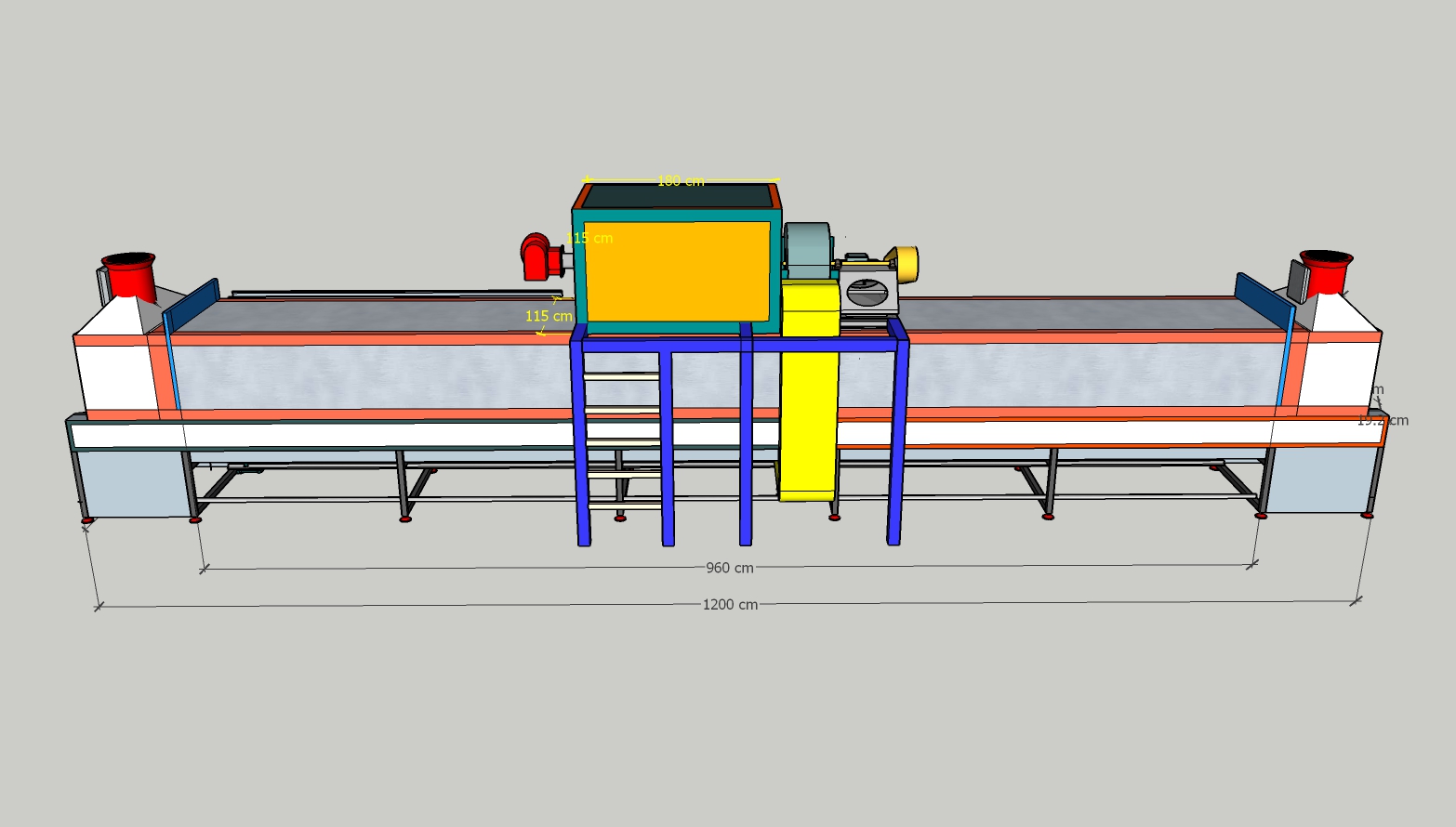Click the left red chimney funnel

coord(128,274)
